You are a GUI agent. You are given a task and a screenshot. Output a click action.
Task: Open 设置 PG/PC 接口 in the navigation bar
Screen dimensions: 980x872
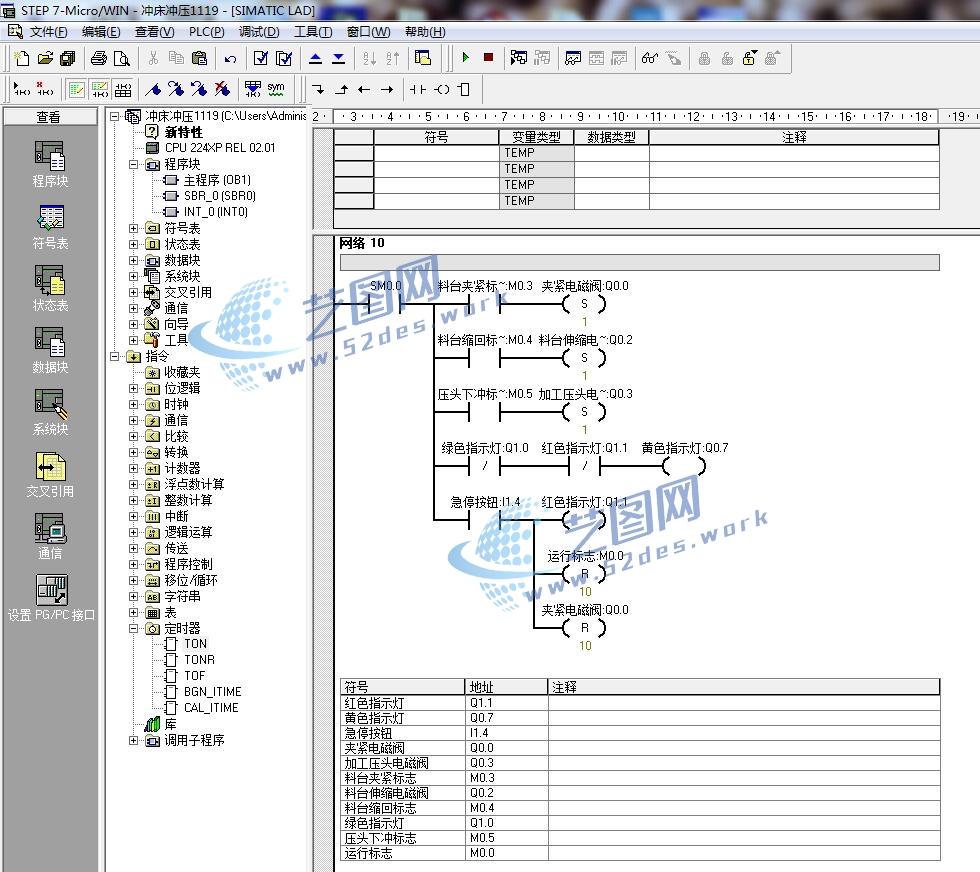point(51,598)
